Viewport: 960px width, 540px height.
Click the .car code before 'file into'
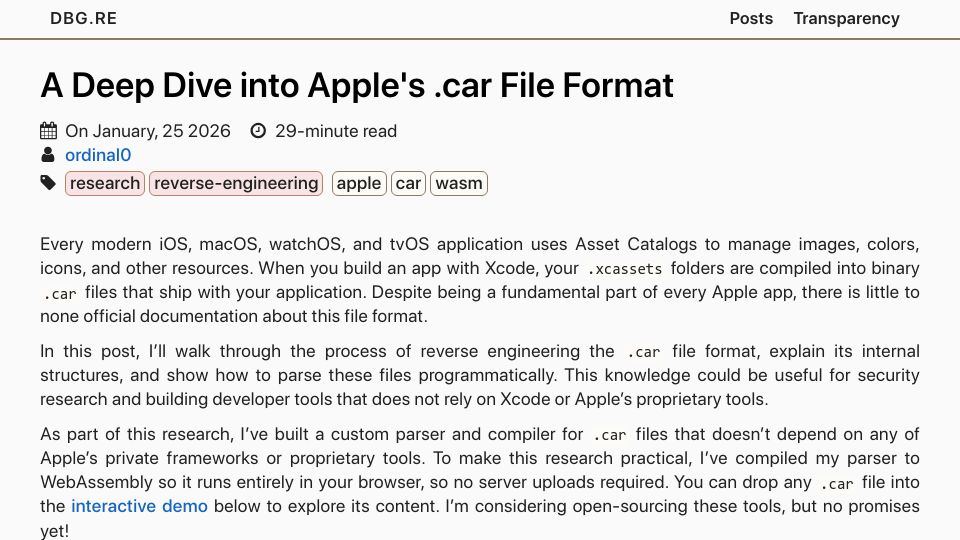[x=836, y=484]
